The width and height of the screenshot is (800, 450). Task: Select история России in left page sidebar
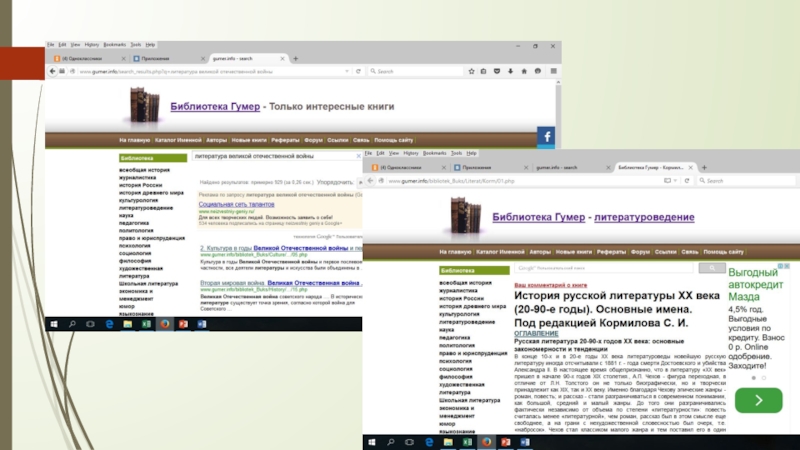coord(140,185)
